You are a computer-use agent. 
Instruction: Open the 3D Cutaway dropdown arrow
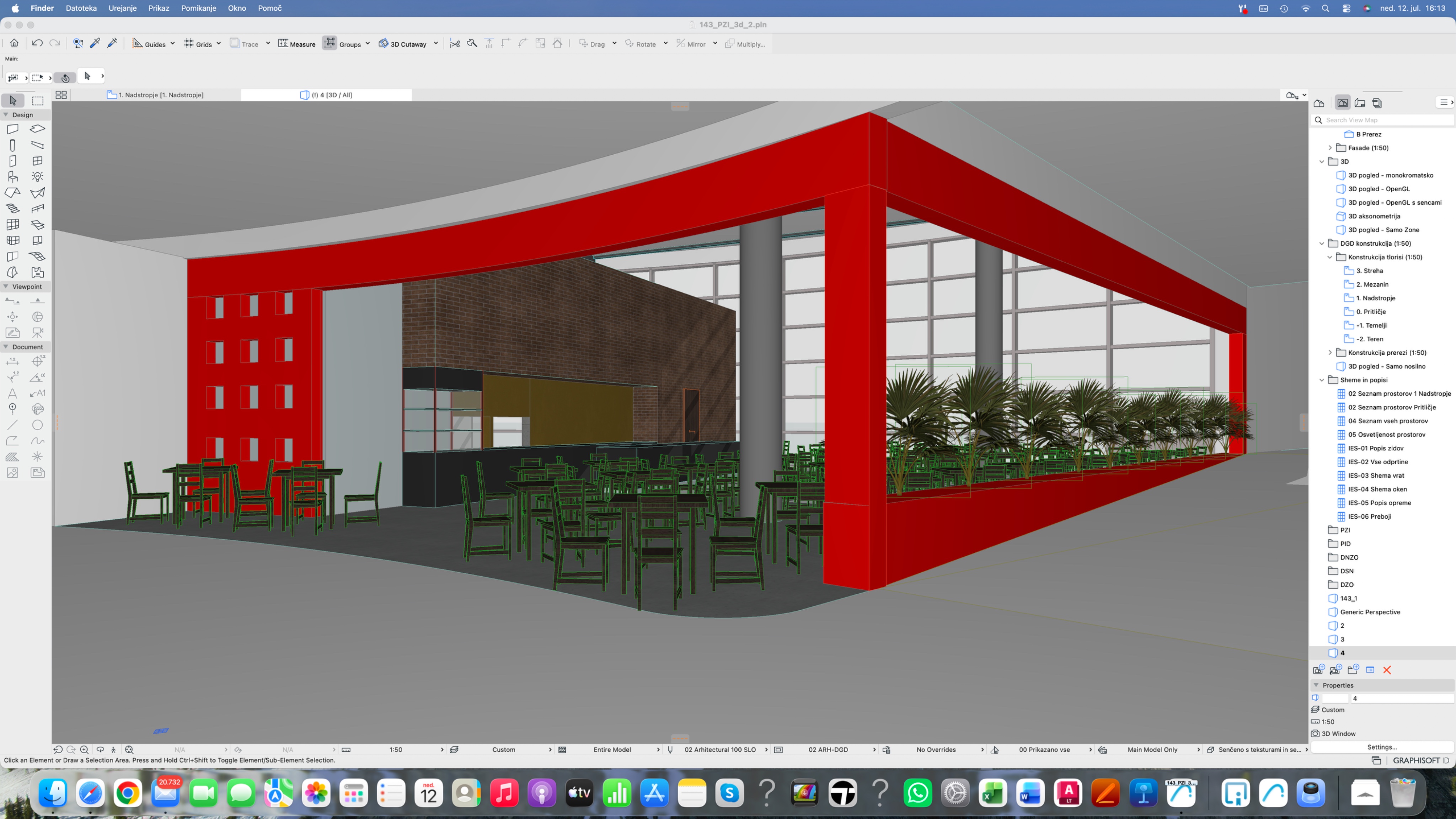pyautogui.click(x=436, y=43)
